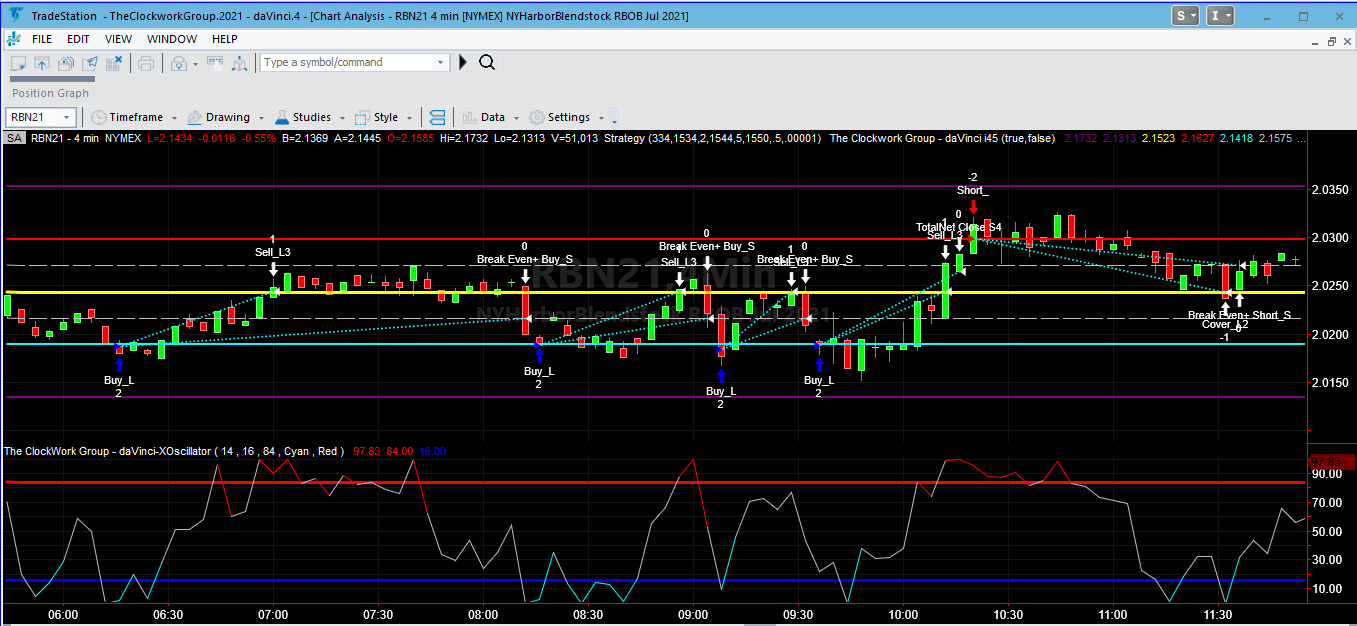1357x626 pixels.
Task: Click the Position Graph label
Action: coord(50,93)
